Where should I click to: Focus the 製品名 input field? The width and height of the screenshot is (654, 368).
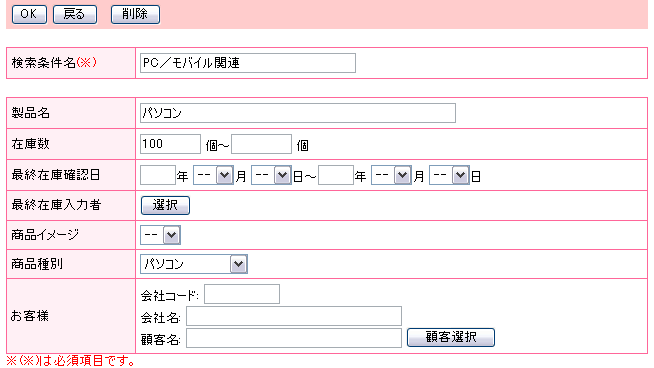coord(298,113)
